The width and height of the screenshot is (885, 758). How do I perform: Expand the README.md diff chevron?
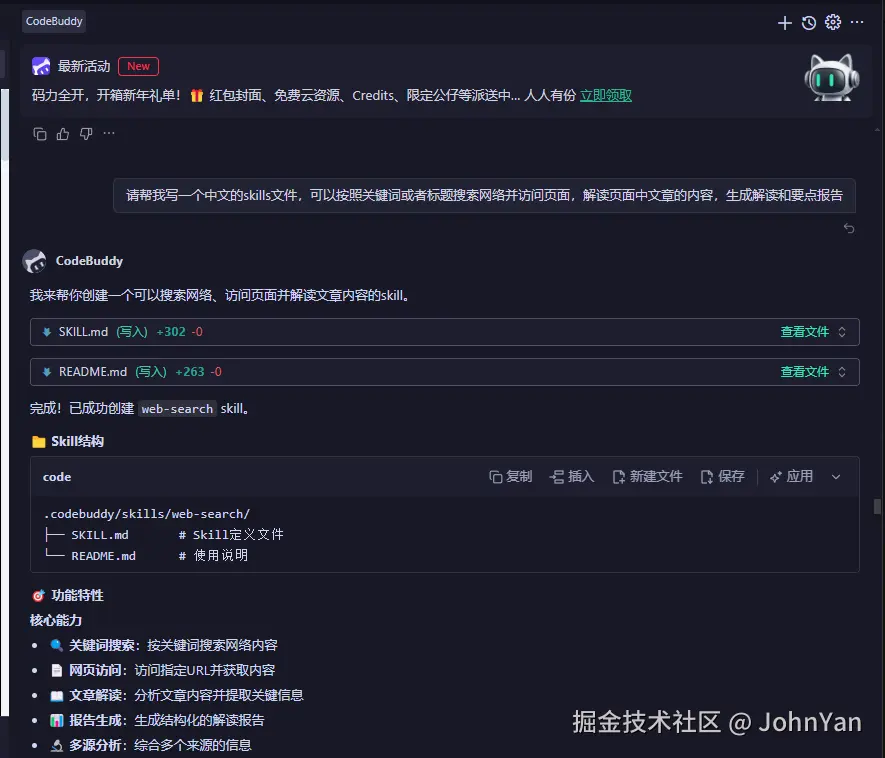tap(842, 372)
